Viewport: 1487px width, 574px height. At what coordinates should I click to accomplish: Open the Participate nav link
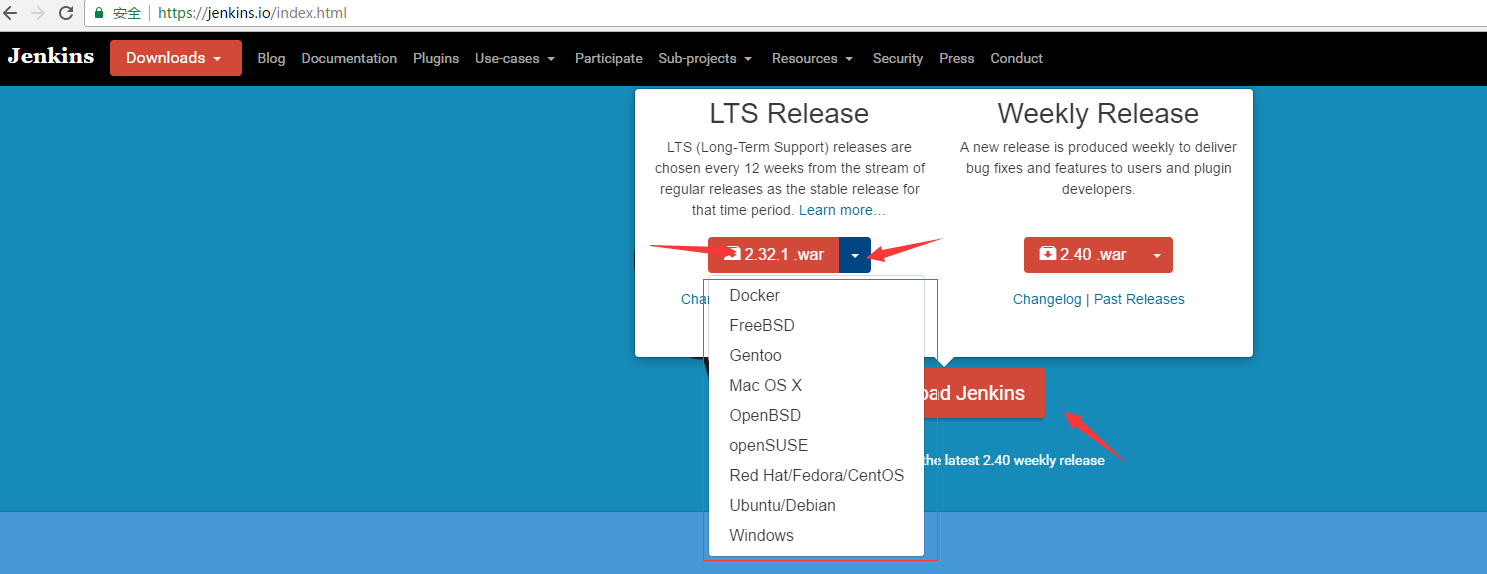[x=608, y=58]
